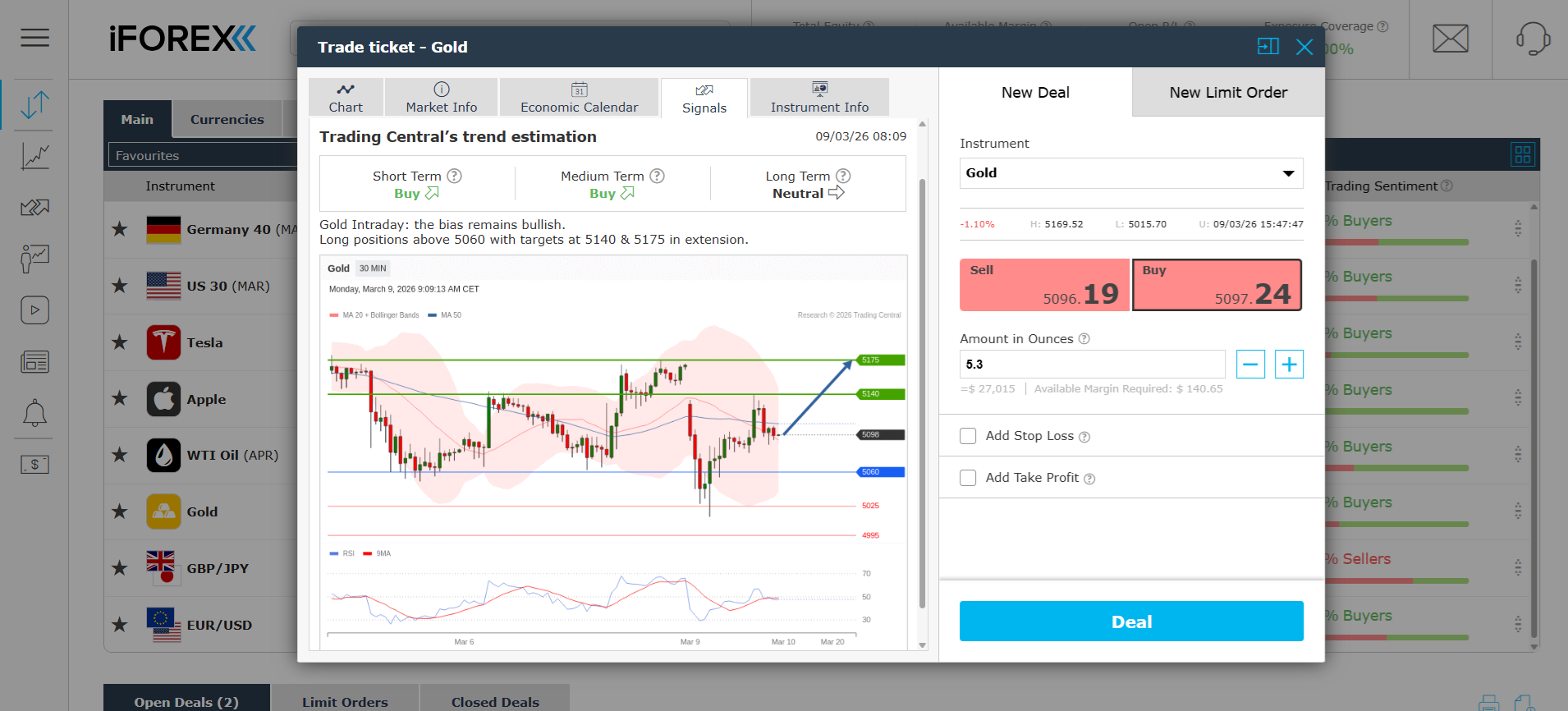1568x711 pixels.
Task: Toggle favourite star for Tesla
Action: pos(120,342)
